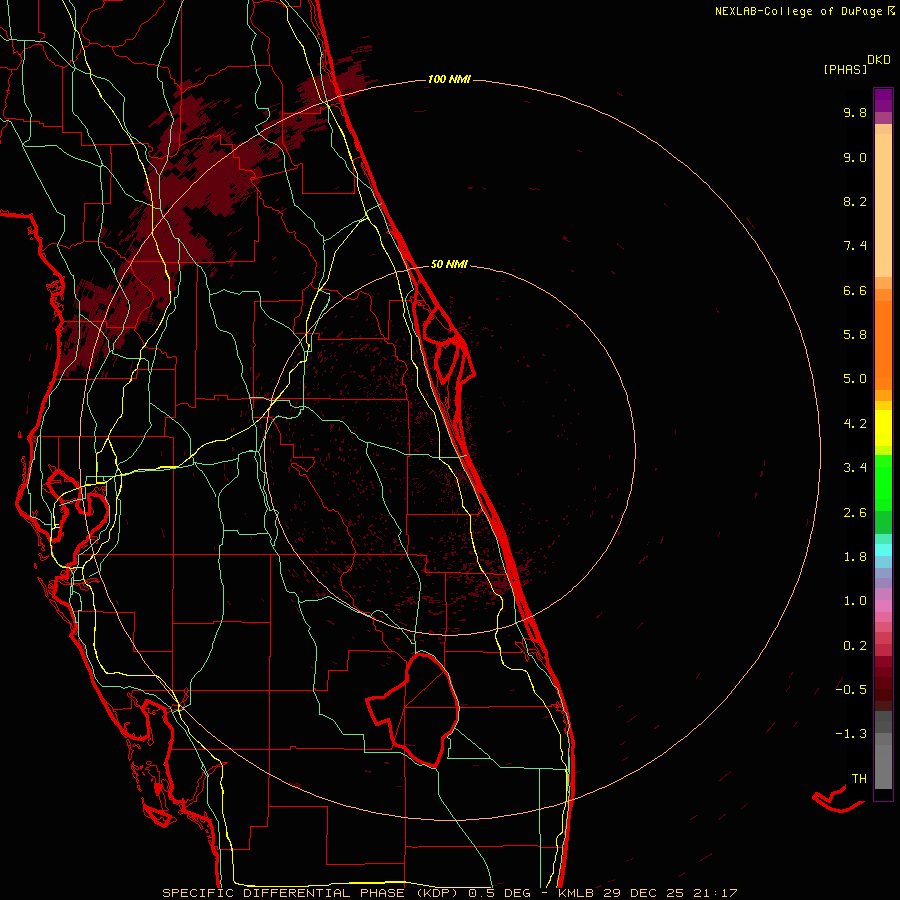Click the 2.6 scale value

click(855, 513)
